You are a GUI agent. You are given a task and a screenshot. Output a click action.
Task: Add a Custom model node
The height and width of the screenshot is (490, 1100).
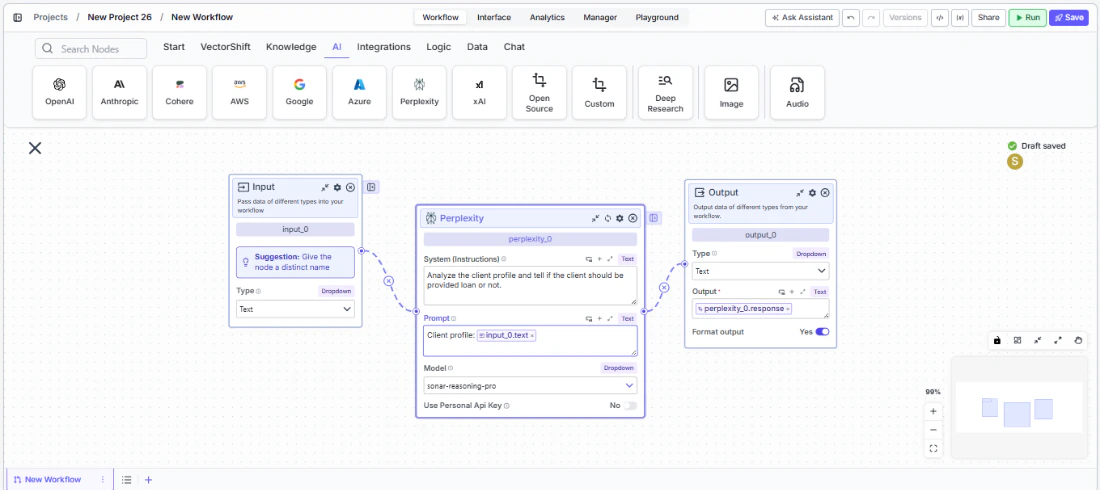point(599,93)
